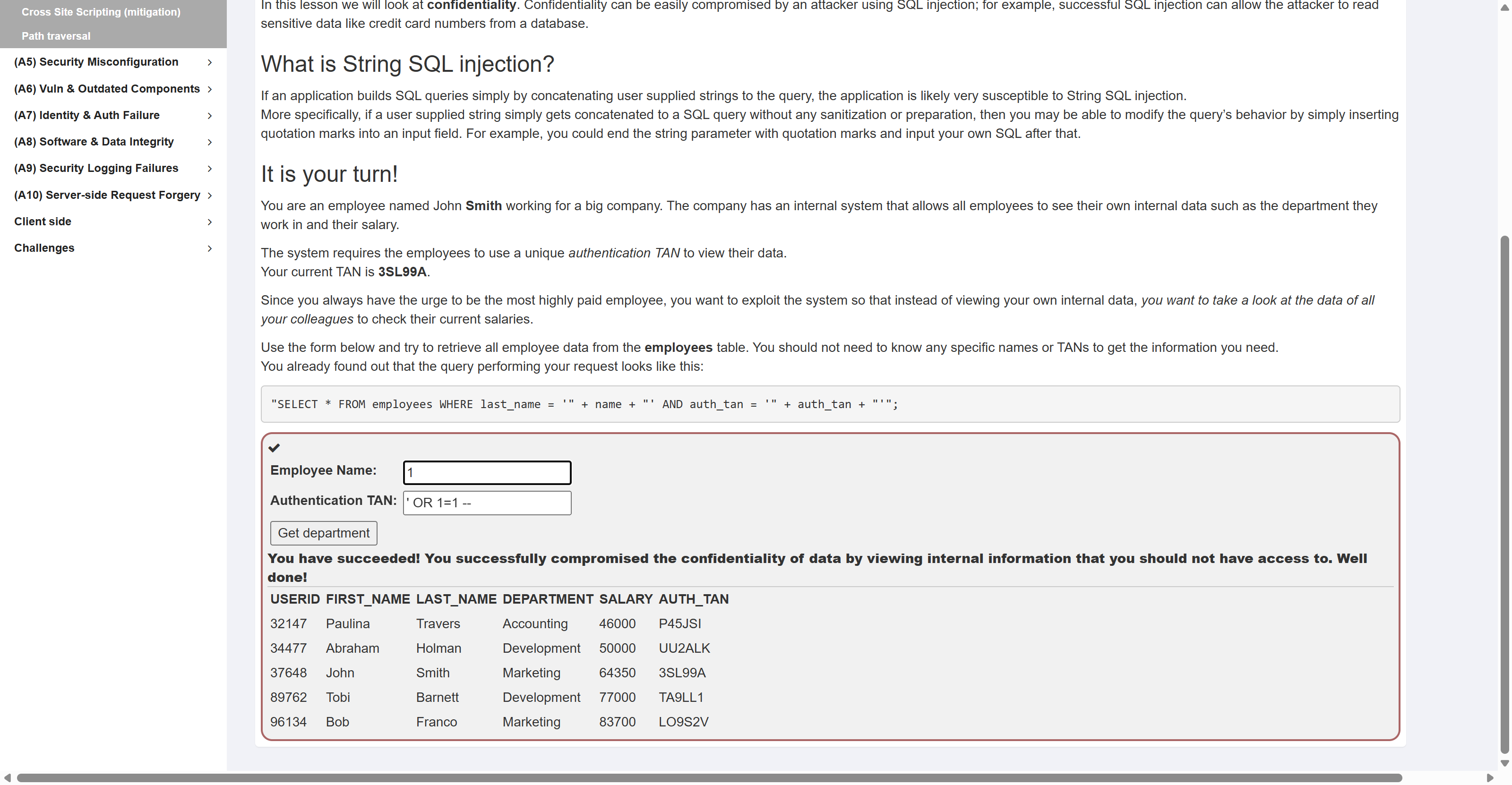Image resolution: width=1512 pixels, height=785 pixels.
Task: Click the Challenges chevron icon
Action: pos(209,248)
